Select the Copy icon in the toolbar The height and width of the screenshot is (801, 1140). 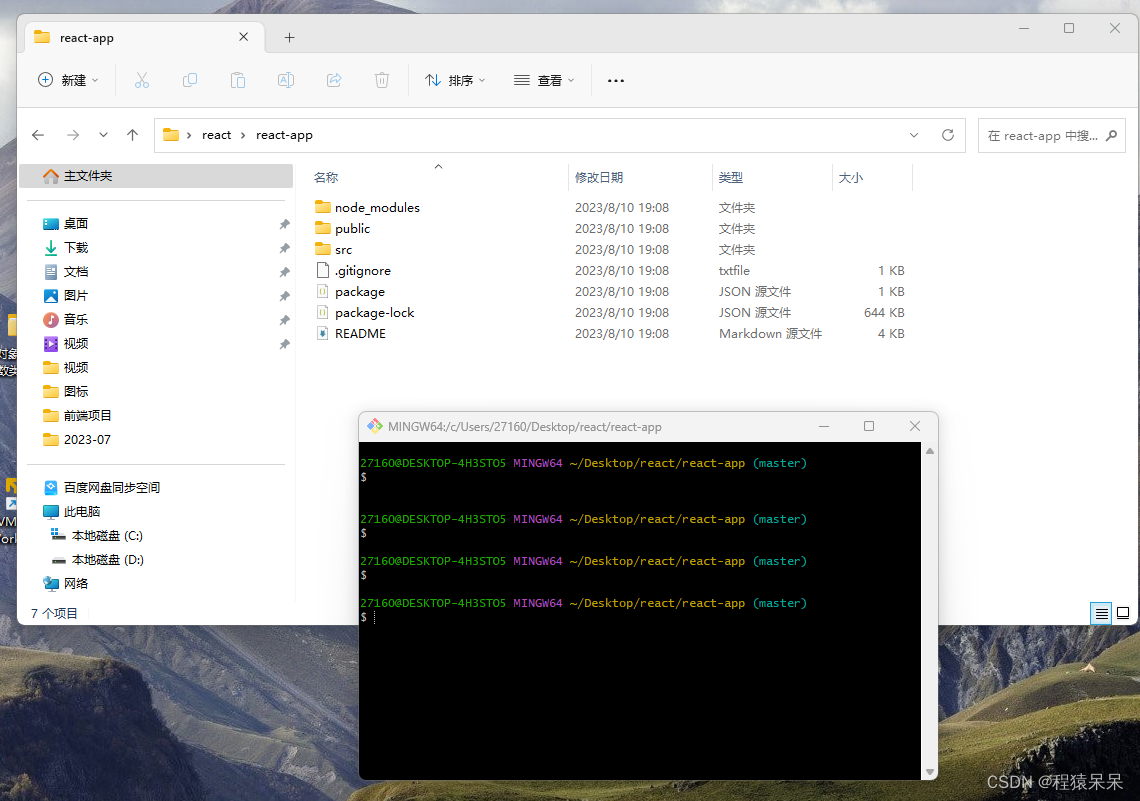190,80
